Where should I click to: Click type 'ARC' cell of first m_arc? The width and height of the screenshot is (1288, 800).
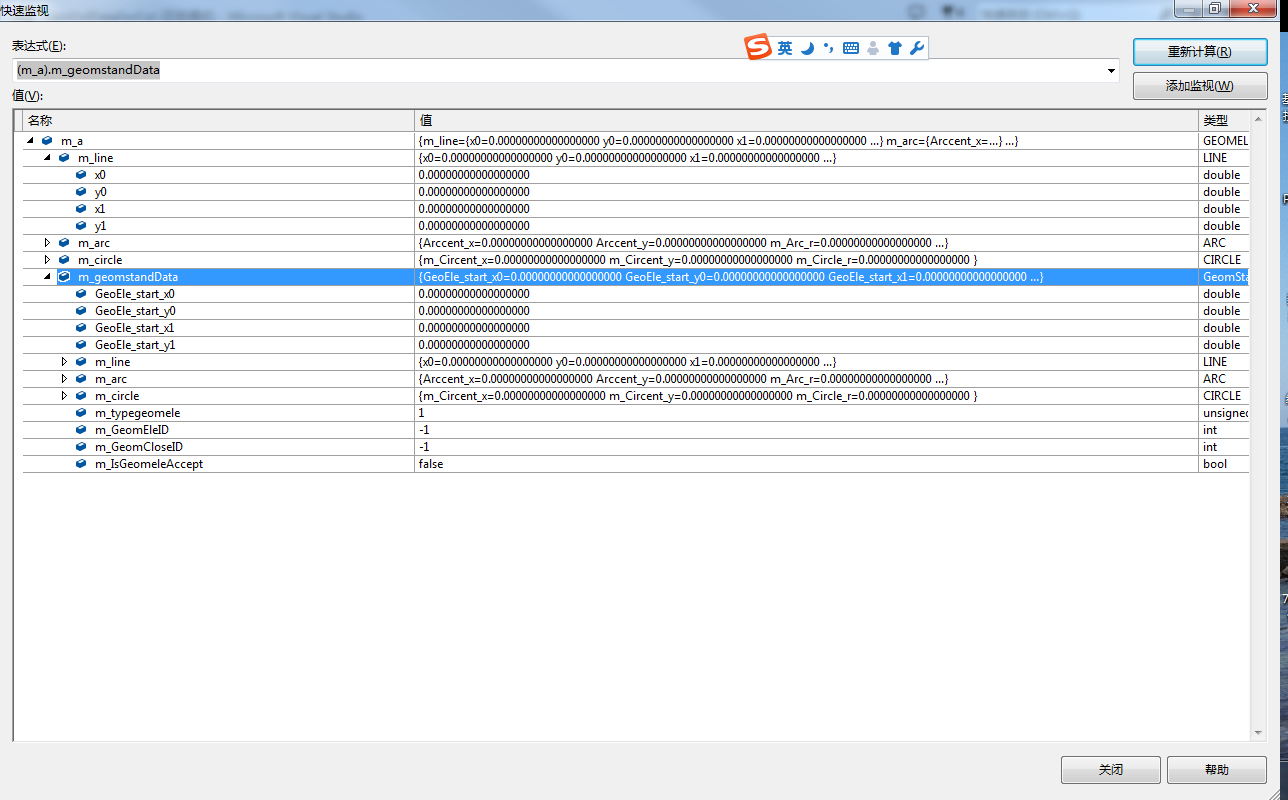tap(1224, 243)
